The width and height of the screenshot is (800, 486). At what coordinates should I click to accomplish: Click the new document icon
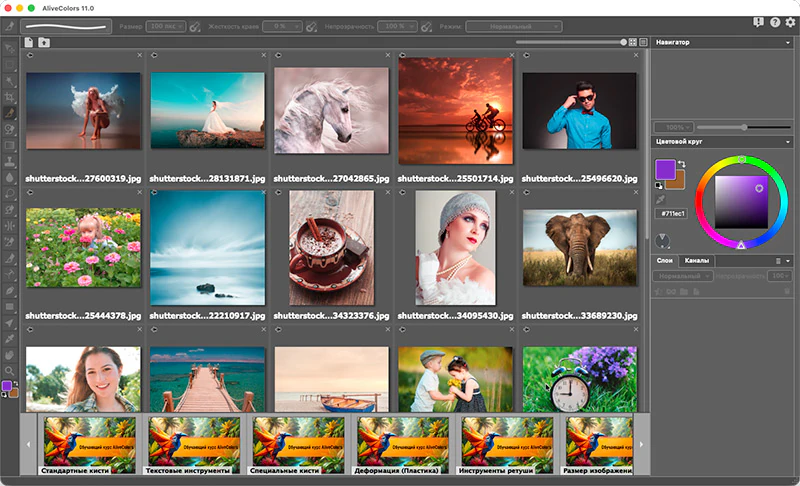(x=29, y=42)
